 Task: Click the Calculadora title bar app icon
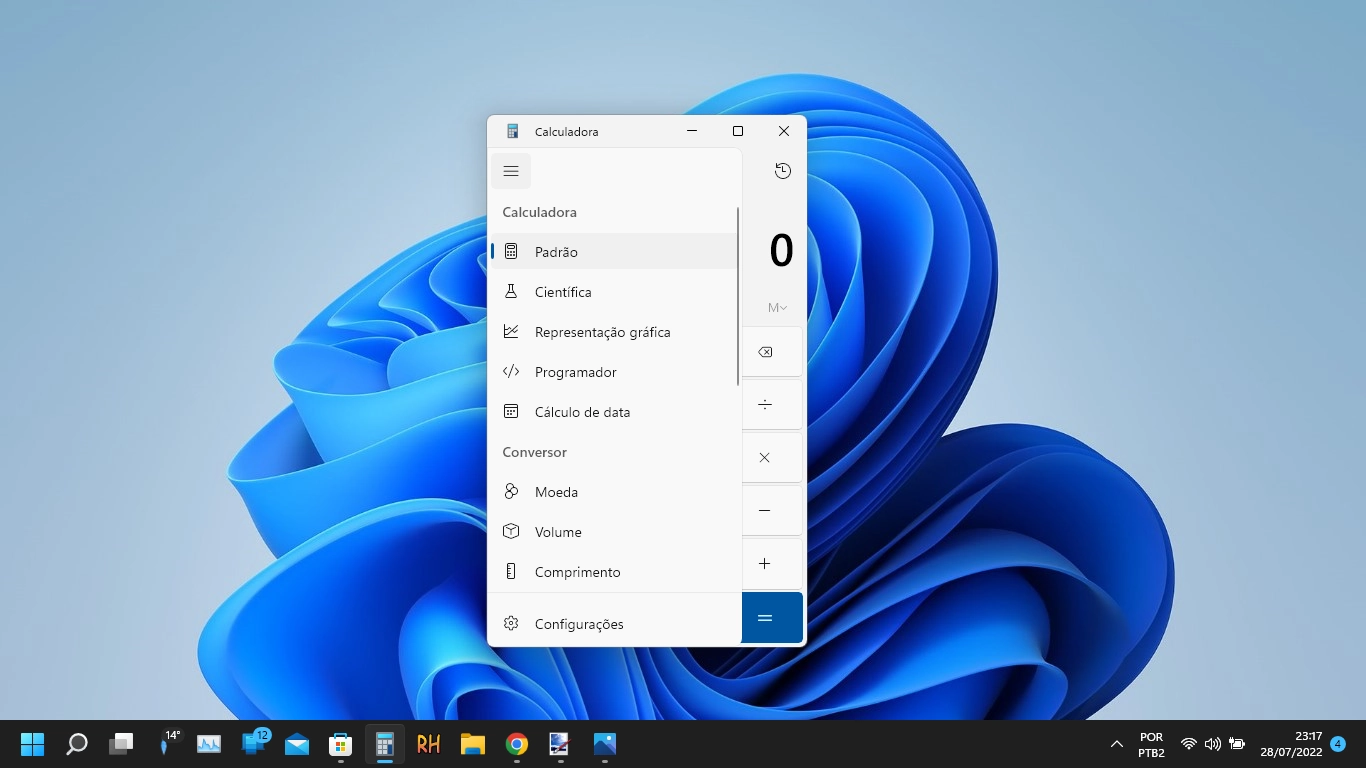tap(513, 131)
